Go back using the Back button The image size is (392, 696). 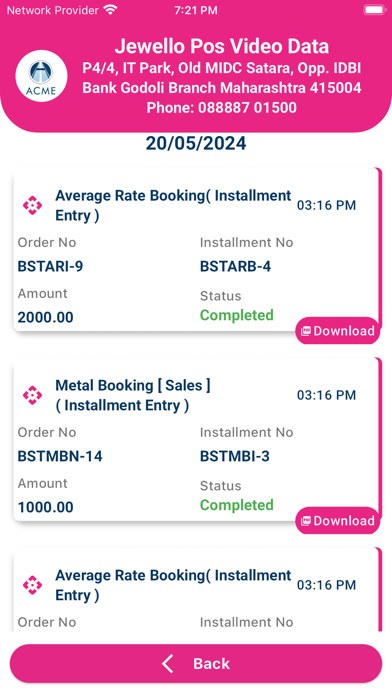coord(196,664)
